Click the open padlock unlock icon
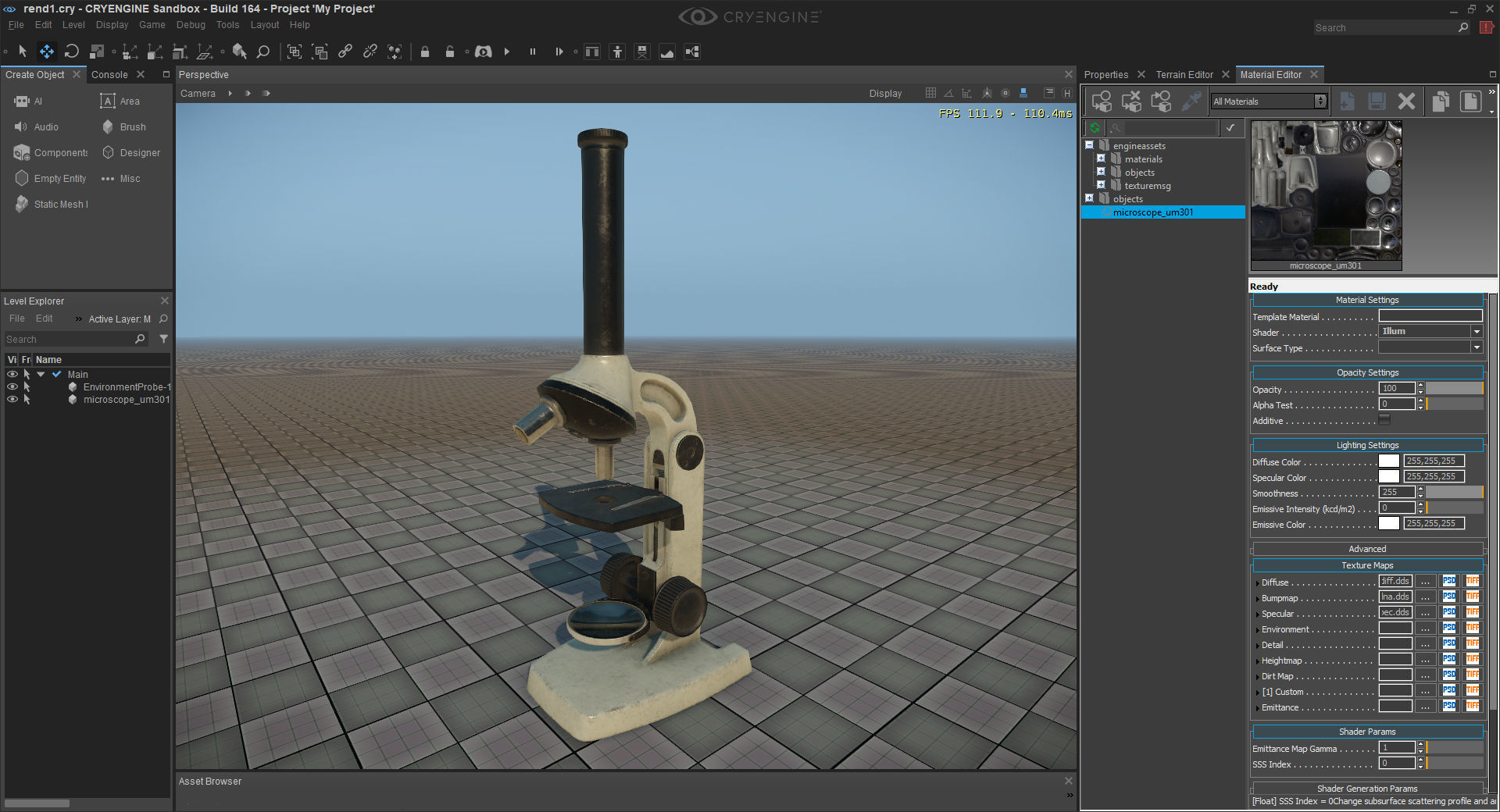 pos(450,52)
